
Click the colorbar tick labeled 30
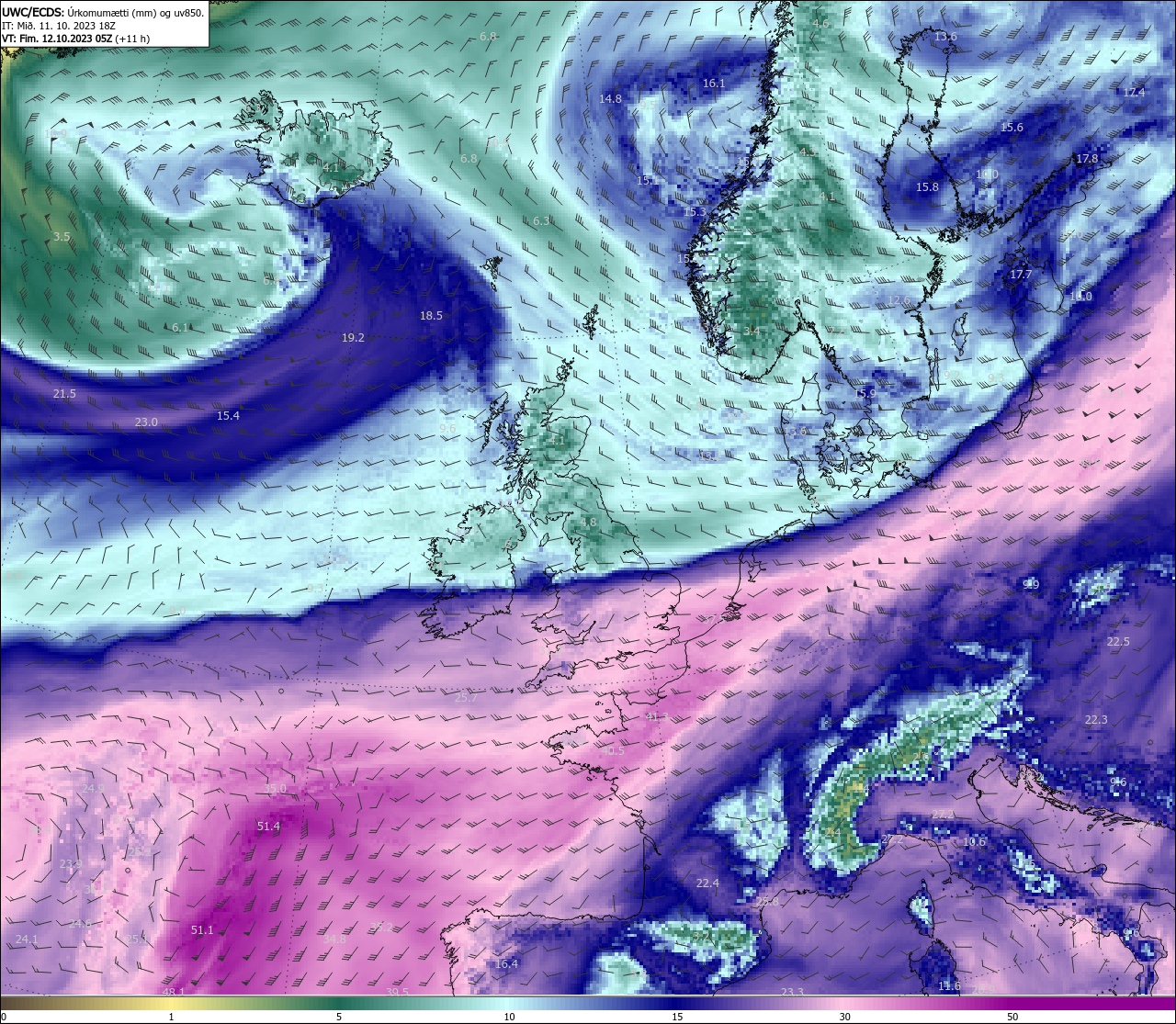point(844,1017)
